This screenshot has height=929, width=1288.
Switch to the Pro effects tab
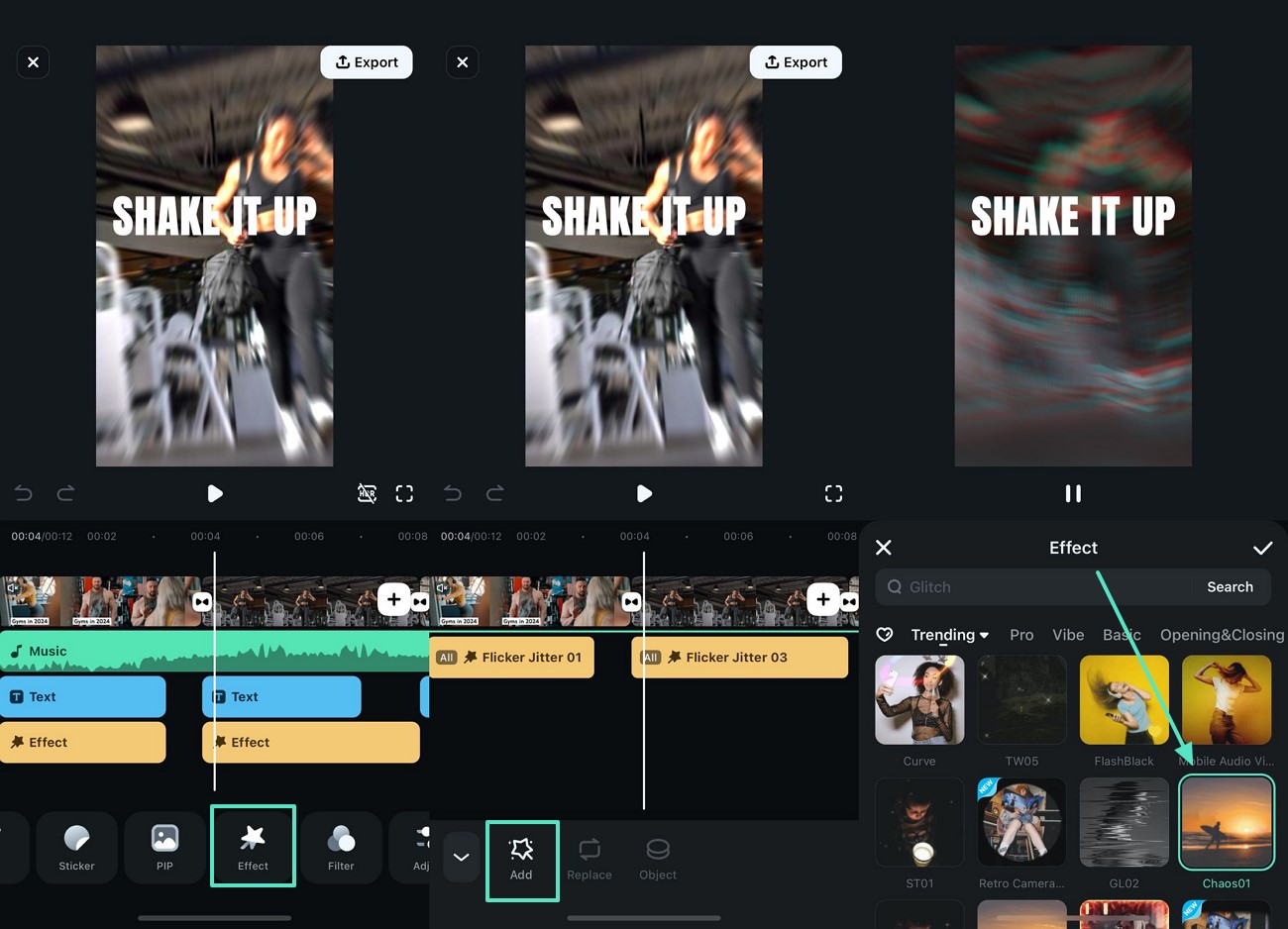pos(1021,635)
